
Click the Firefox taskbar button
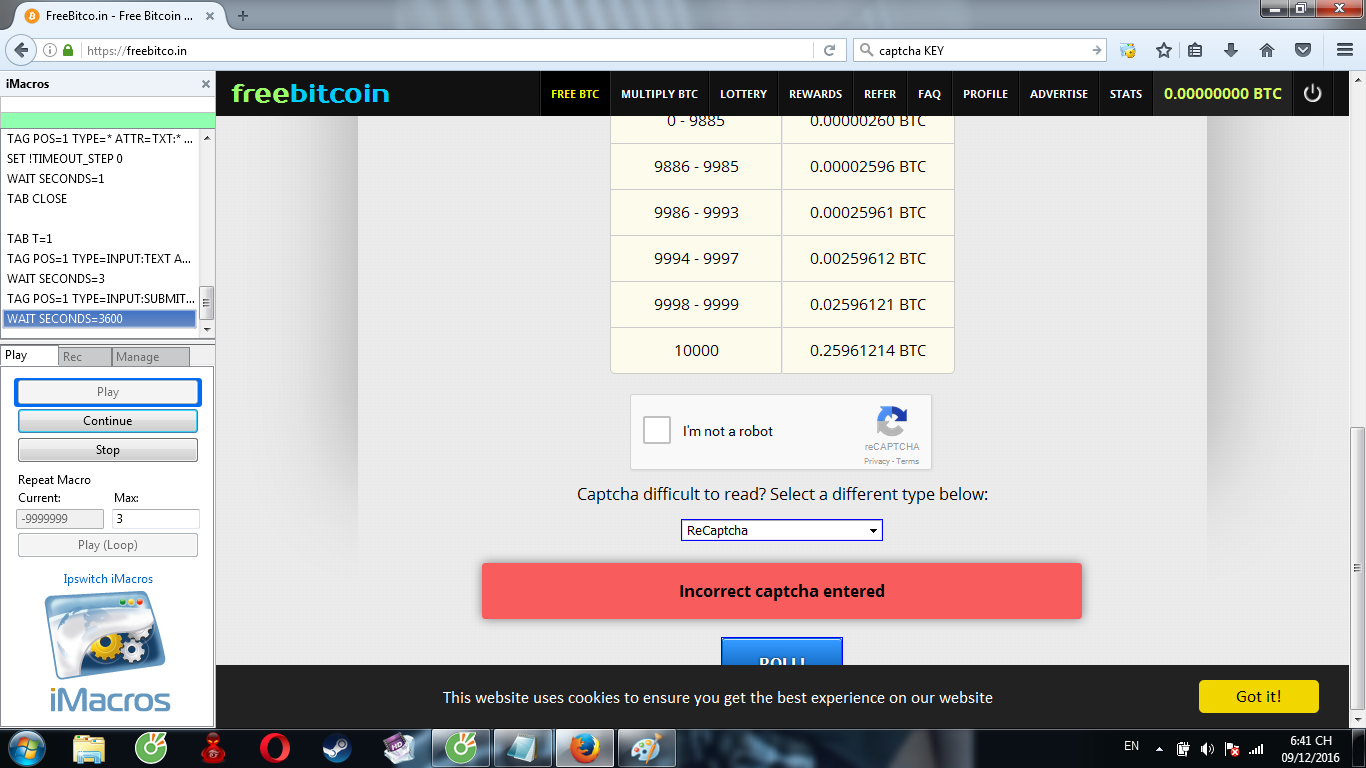point(583,747)
